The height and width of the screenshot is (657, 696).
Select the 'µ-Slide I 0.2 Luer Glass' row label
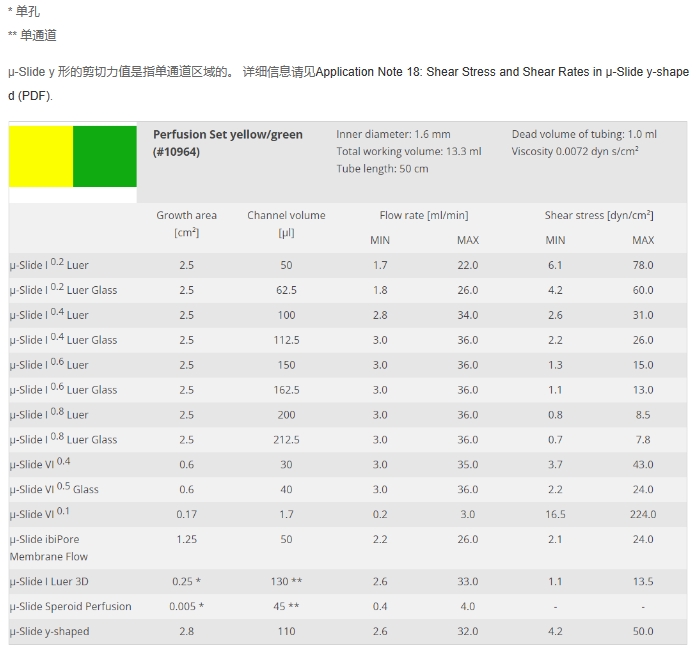63,289
